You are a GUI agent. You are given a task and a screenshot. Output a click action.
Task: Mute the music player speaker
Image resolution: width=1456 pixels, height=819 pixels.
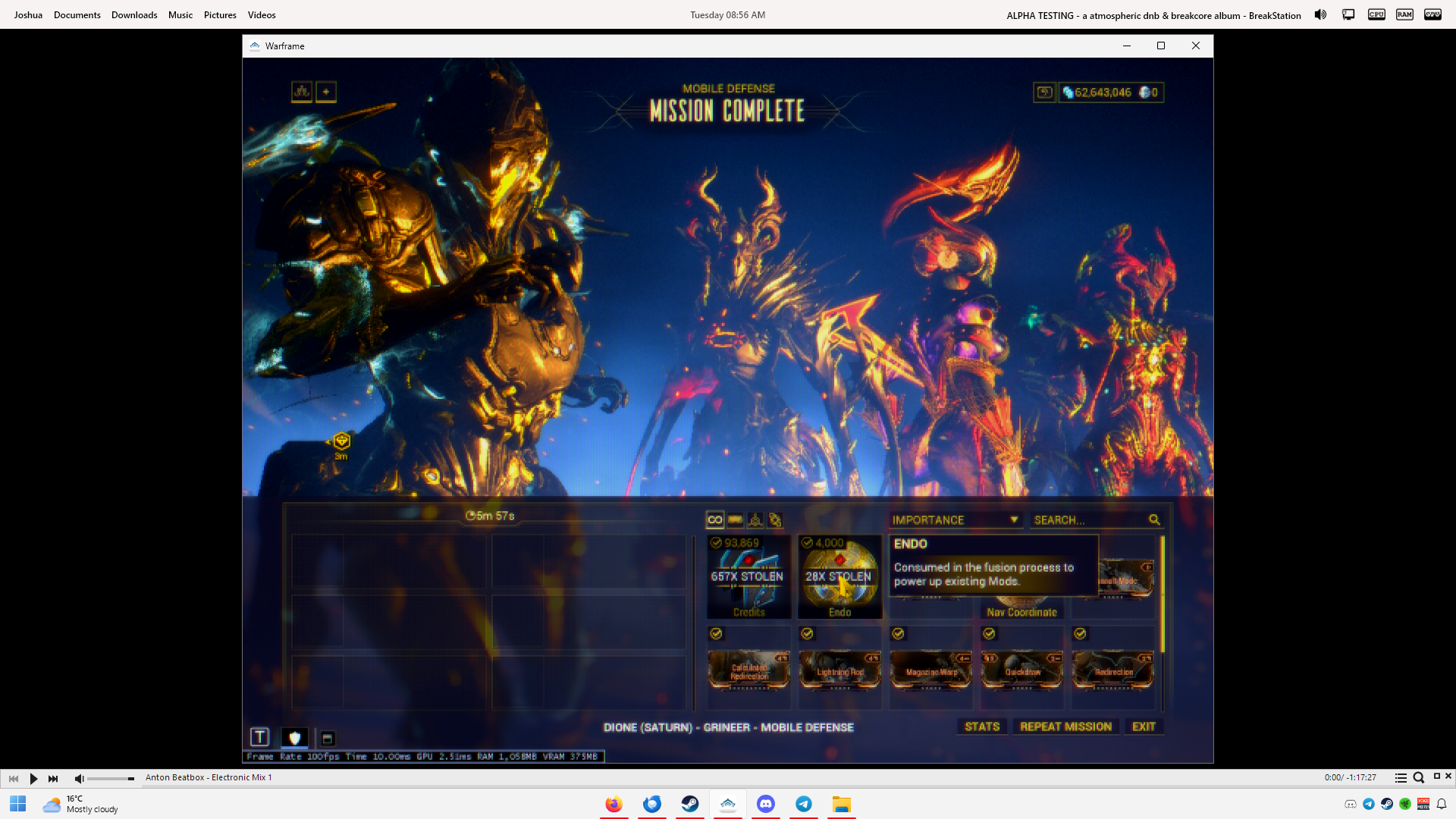pos(79,778)
